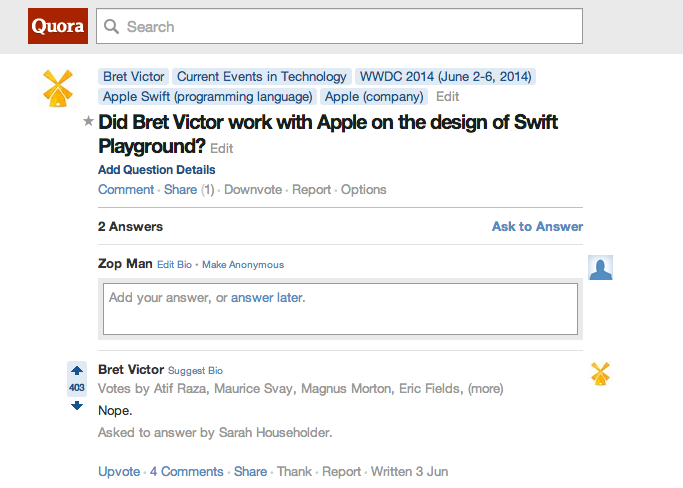Viewport: 683px width, 488px height.
Task: Open Bret Victor's profile from the answer header
Action: click(x=131, y=369)
